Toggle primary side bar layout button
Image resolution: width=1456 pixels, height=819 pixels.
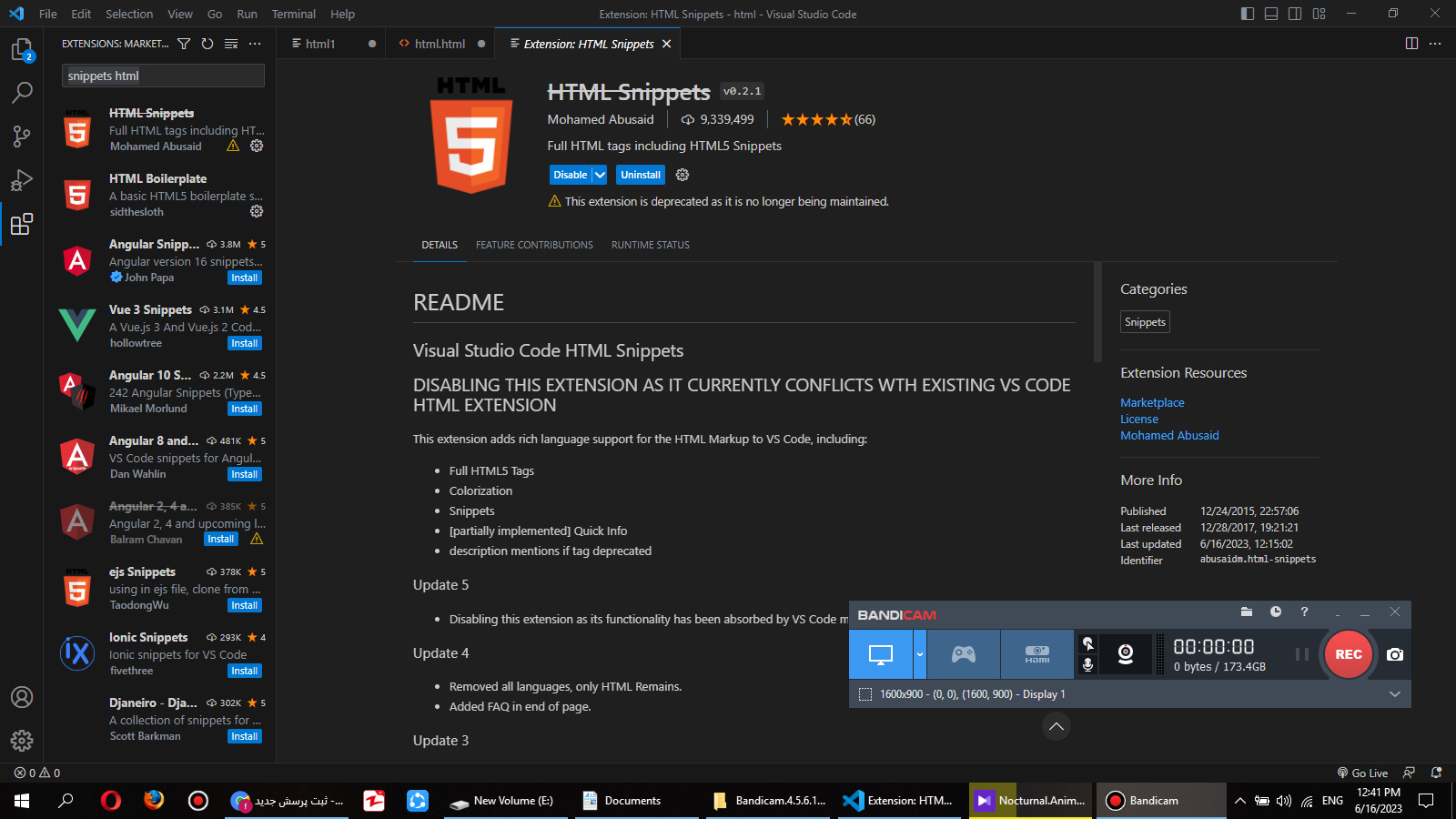click(x=1248, y=14)
